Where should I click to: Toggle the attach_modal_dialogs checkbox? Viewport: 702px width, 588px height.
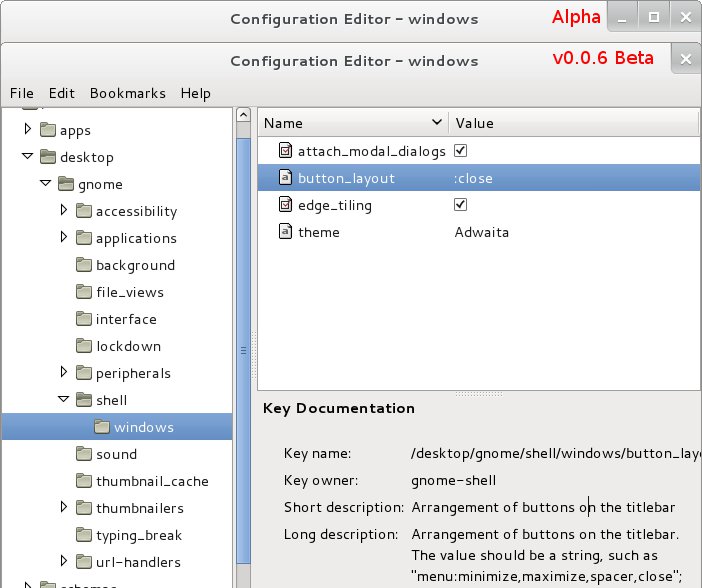(x=461, y=152)
